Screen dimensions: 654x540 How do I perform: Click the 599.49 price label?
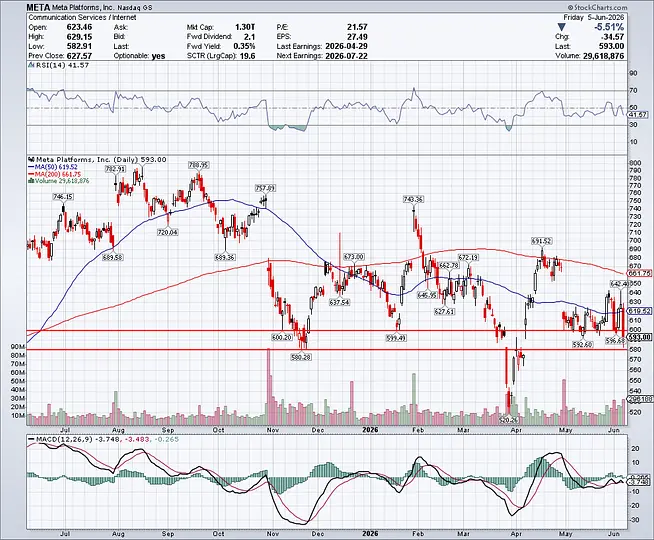(x=396, y=338)
